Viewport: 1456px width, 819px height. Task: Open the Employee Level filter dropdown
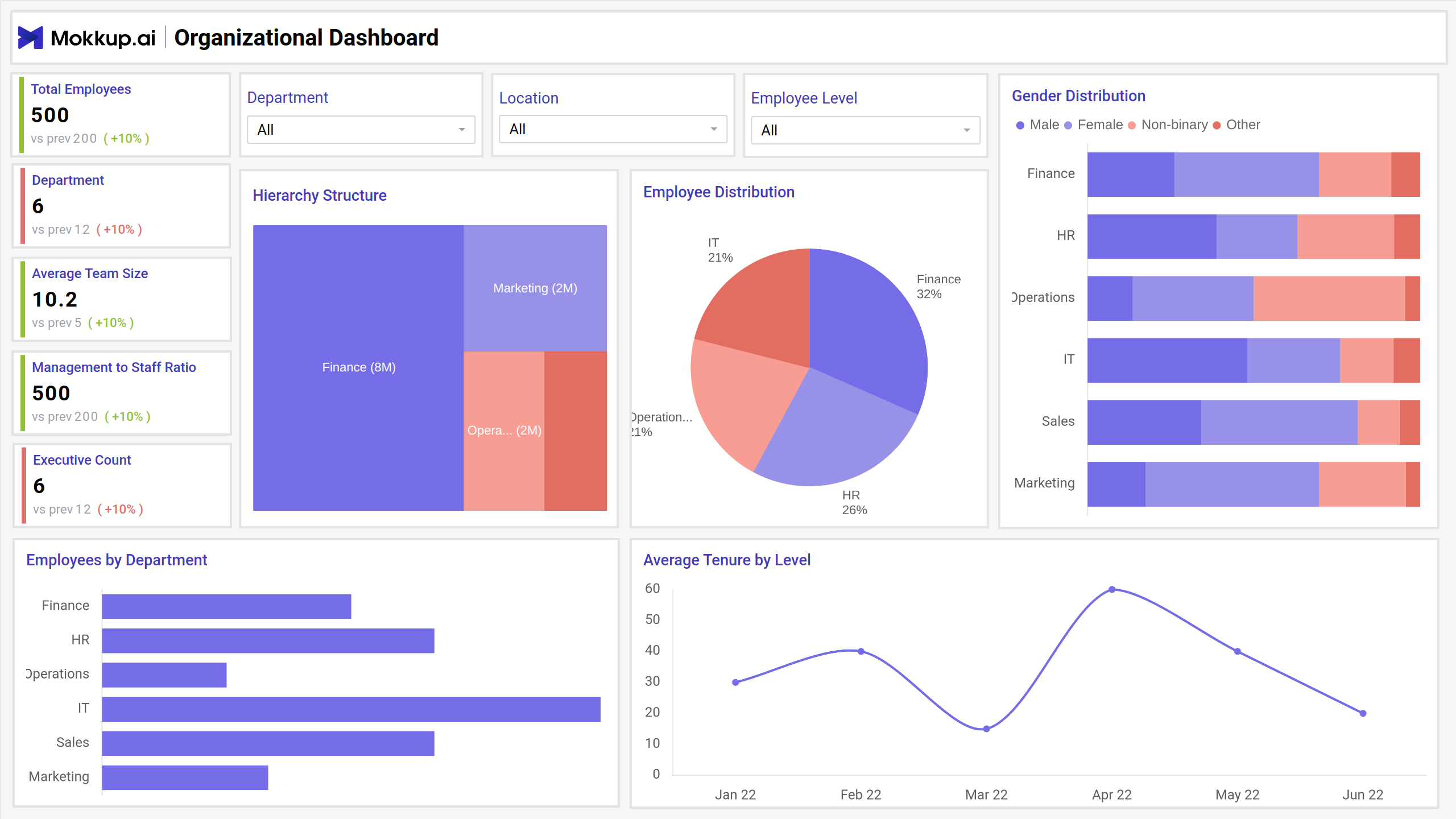point(865,130)
